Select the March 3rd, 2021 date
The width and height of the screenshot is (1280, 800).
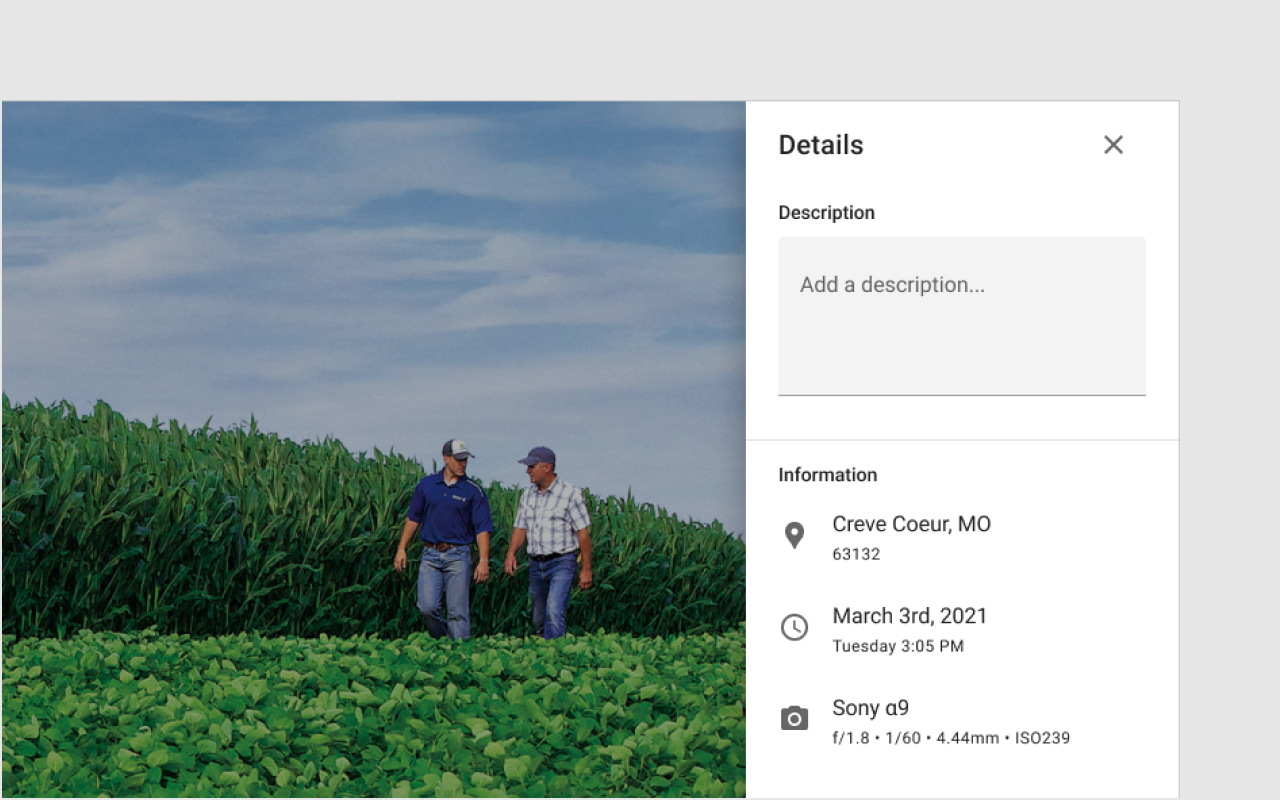pyautogui.click(x=909, y=616)
